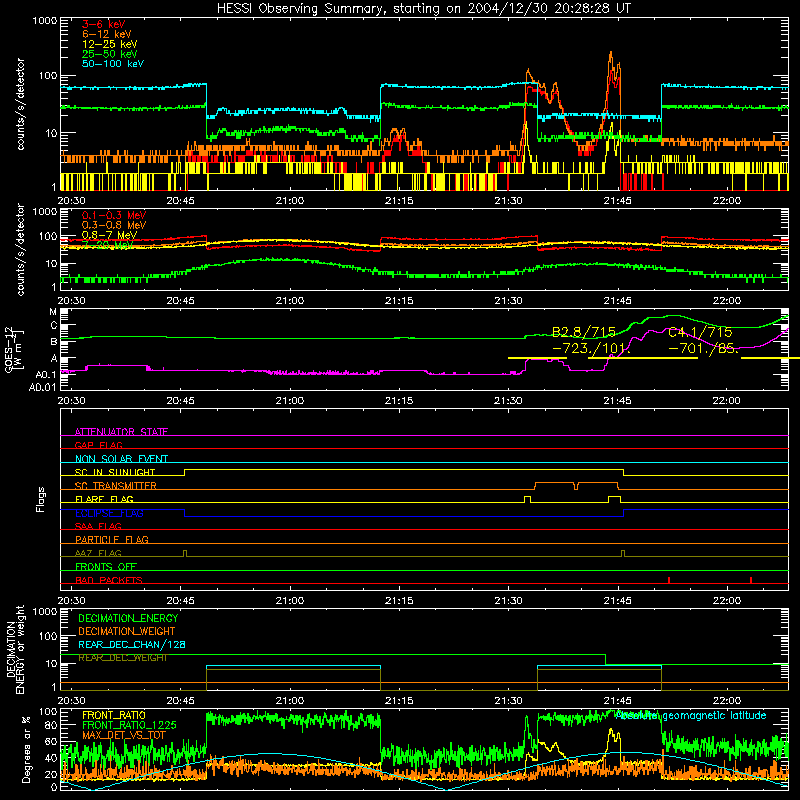Click the HESSI Observing Summary title
Image resolution: width=800 pixels, height=800 pixels.
point(423,9)
